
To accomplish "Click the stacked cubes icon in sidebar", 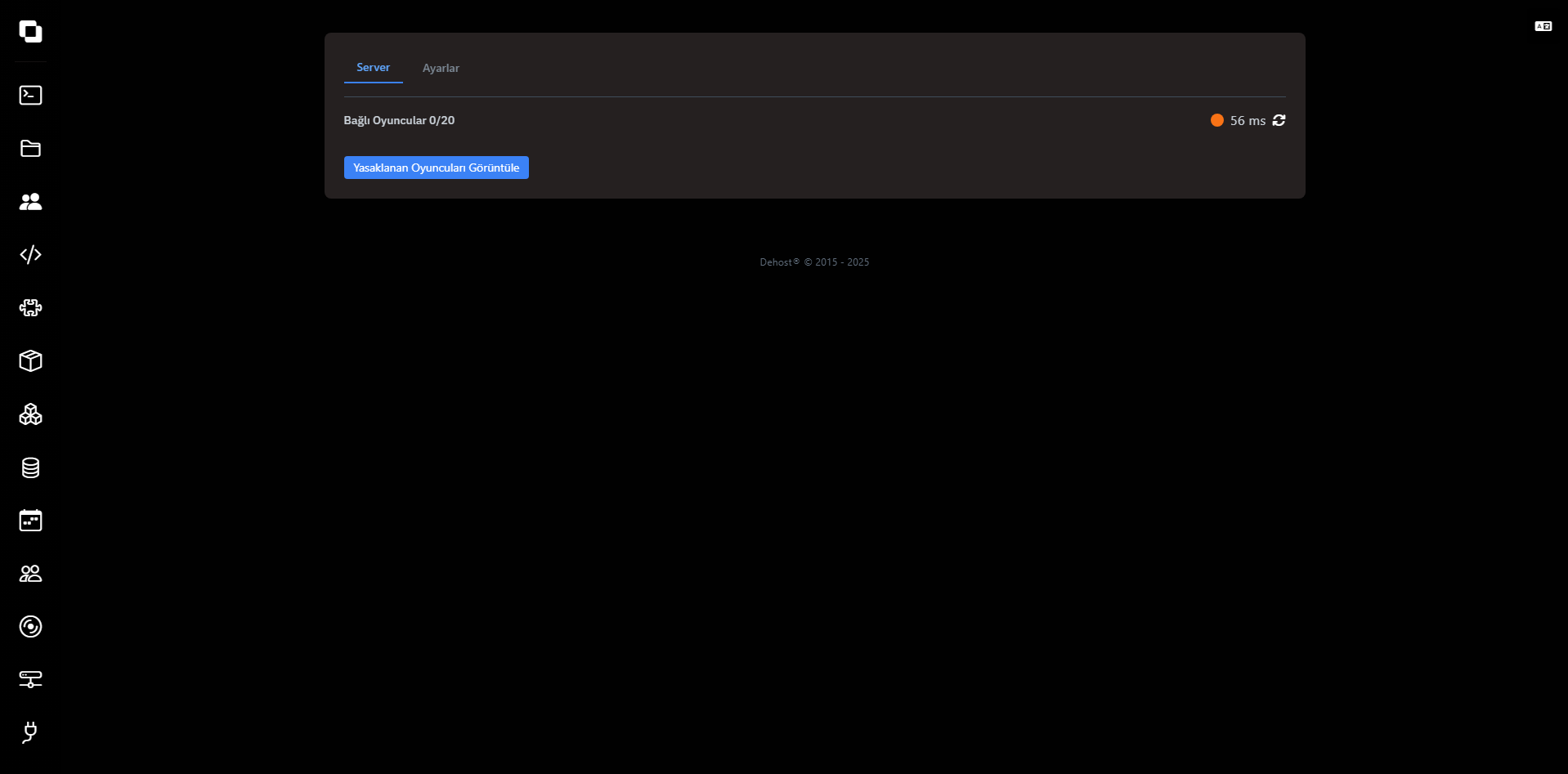I will pyautogui.click(x=30, y=414).
